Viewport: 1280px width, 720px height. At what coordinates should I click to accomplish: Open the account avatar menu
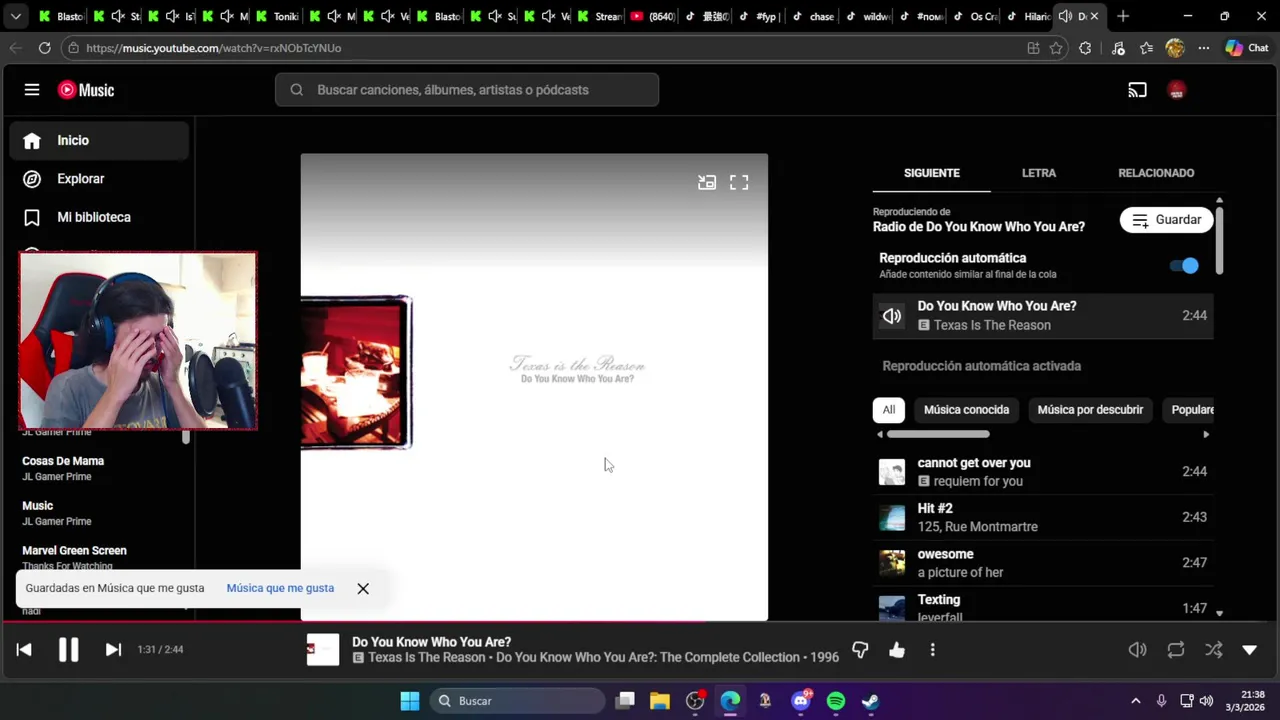click(x=1177, y=90)
